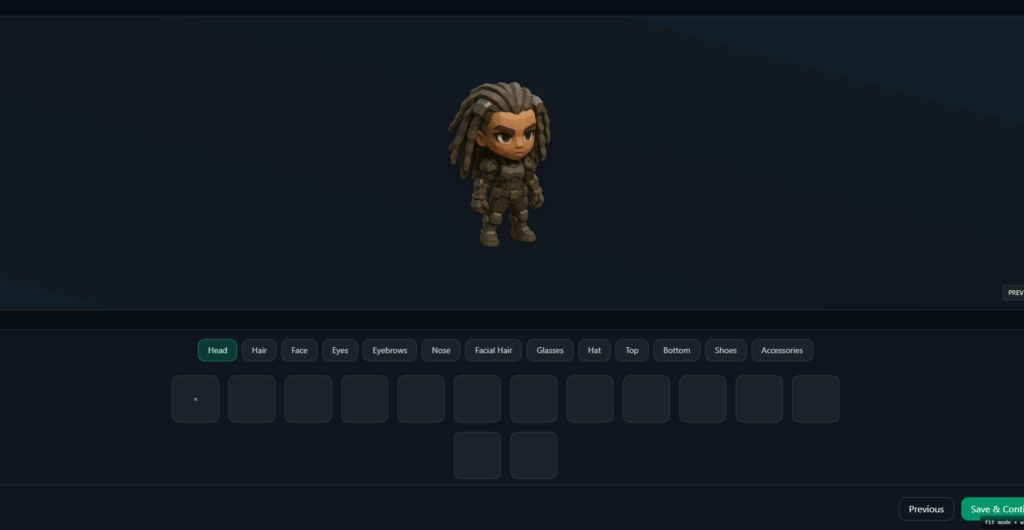1024x530 pixels.
Task: Open the Face category tab
Action: click(299, 351)
